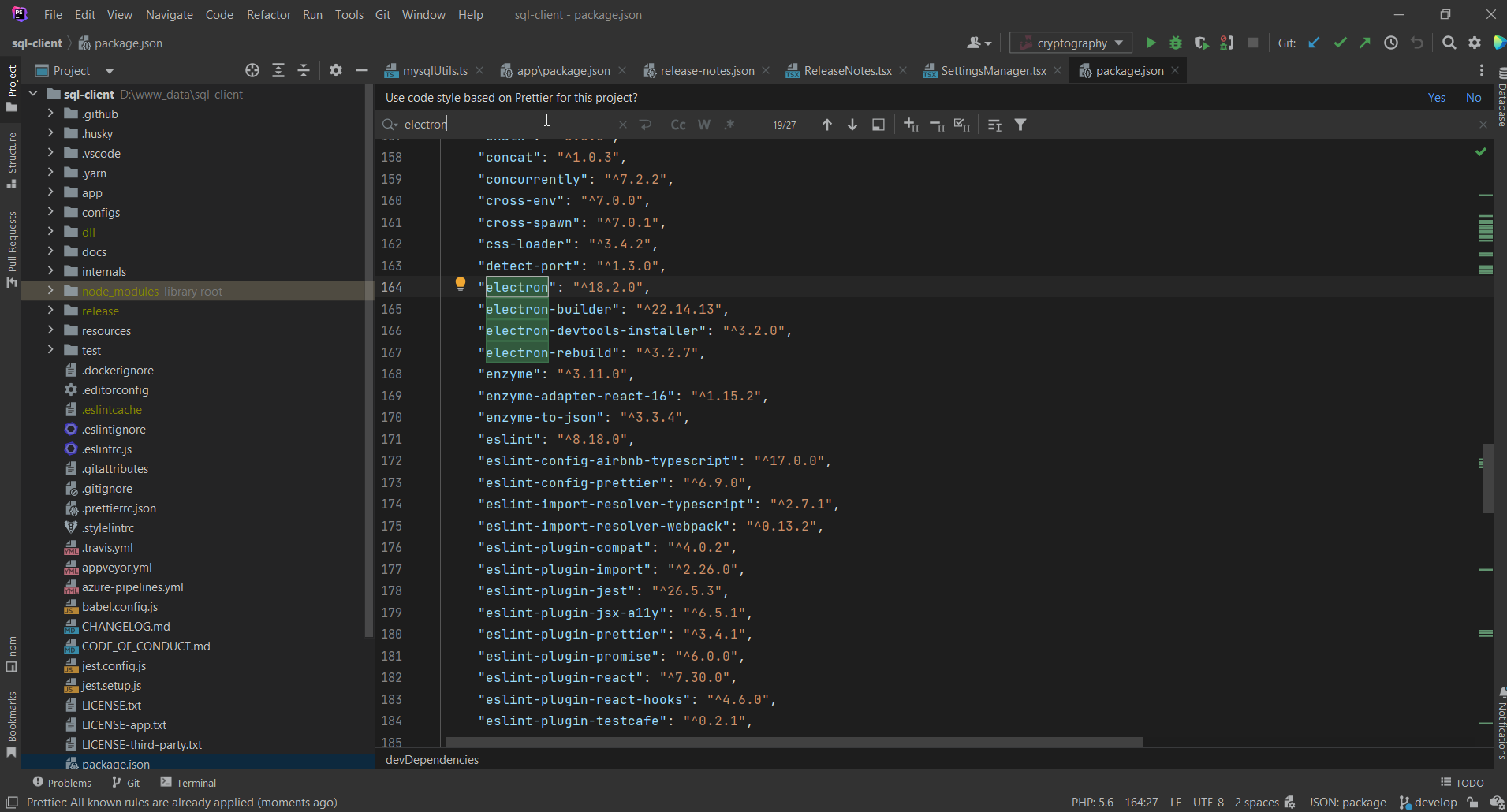Open Search Everywhere magnifier
The width and height of the screenshot is (1507, 812).
coord(1449,43)
